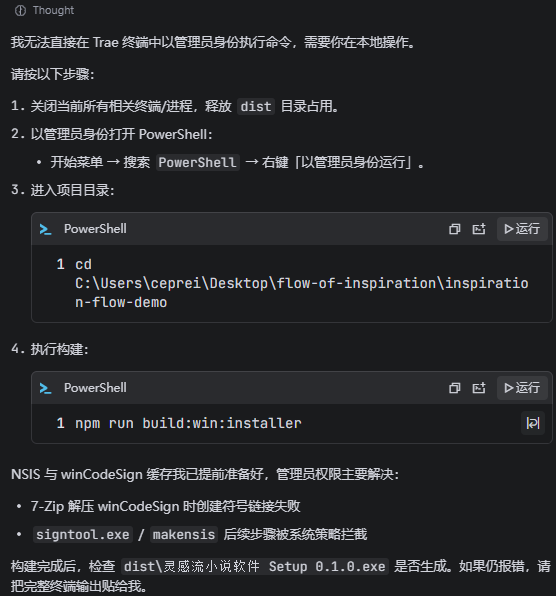Expand the Thought section label
Image resolution: width=556 pixels, height=596 pixels.
point(53,11)
